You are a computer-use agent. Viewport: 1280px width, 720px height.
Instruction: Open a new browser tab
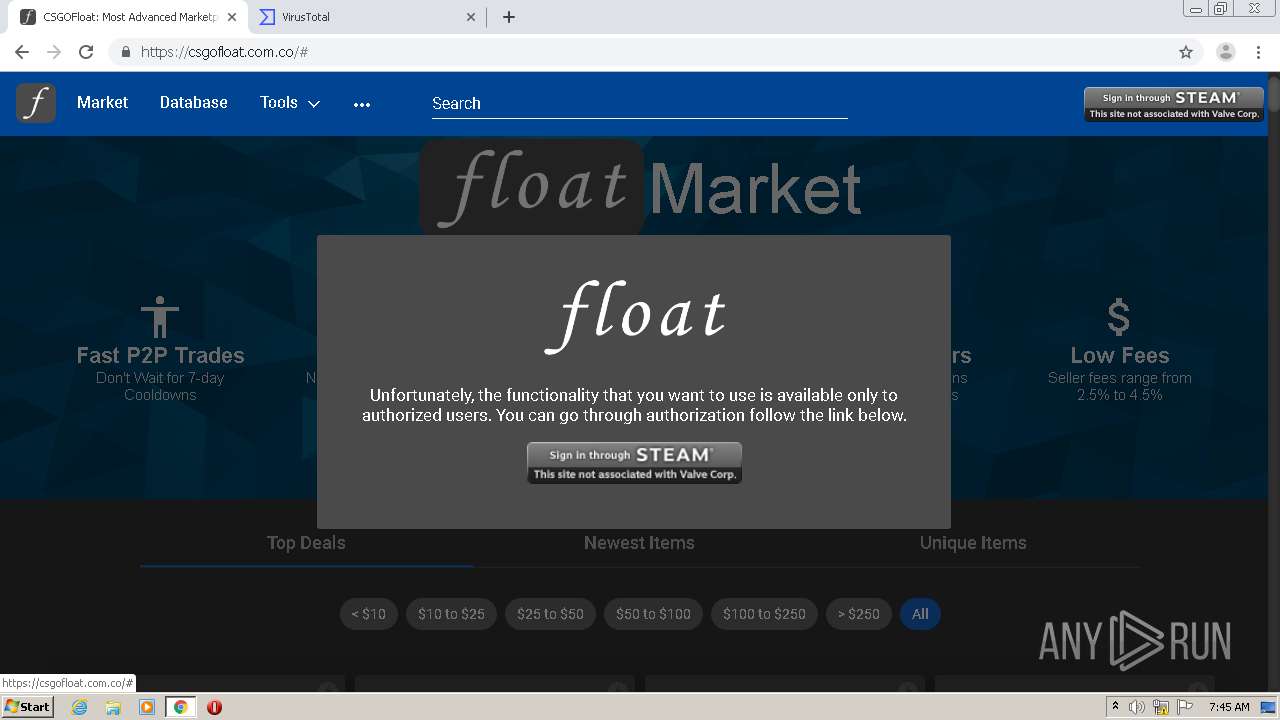coord(509,17)
